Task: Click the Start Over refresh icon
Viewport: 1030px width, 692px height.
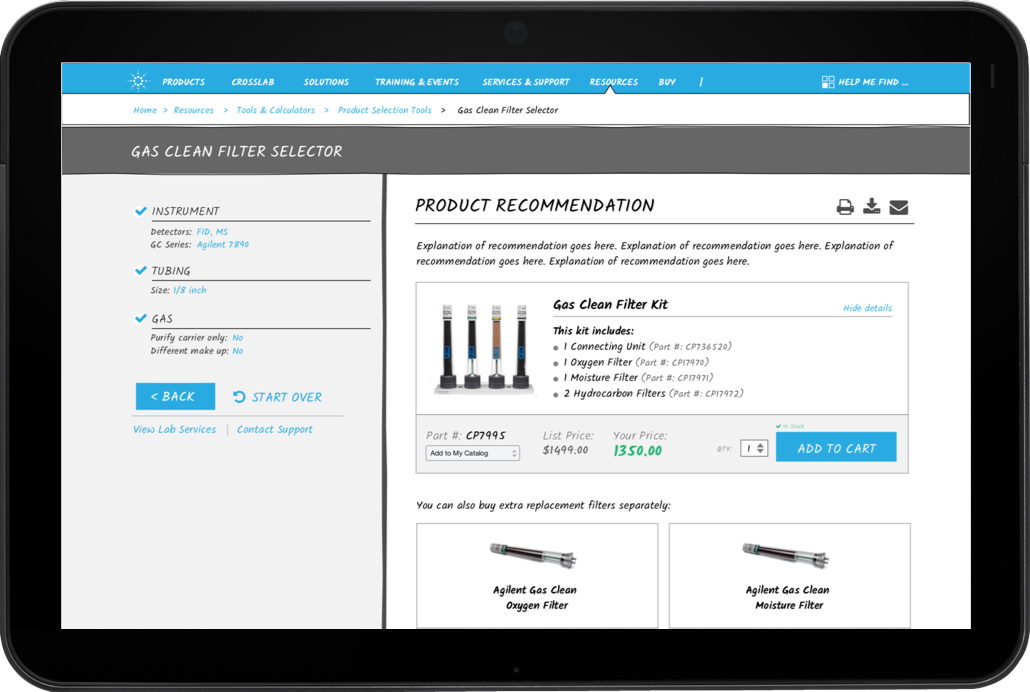Action: (x=239, y=397)
